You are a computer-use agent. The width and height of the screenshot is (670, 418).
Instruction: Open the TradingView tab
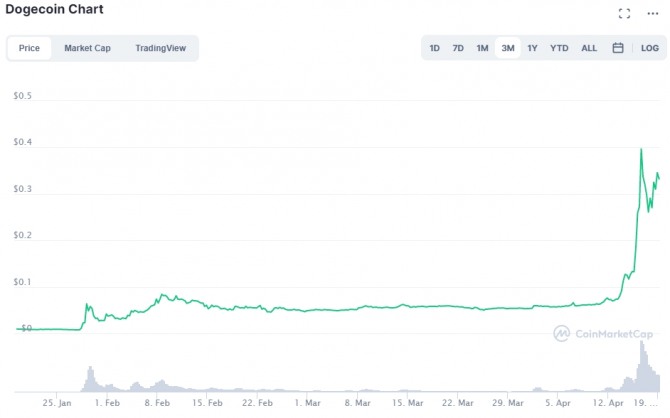(158, 48)
